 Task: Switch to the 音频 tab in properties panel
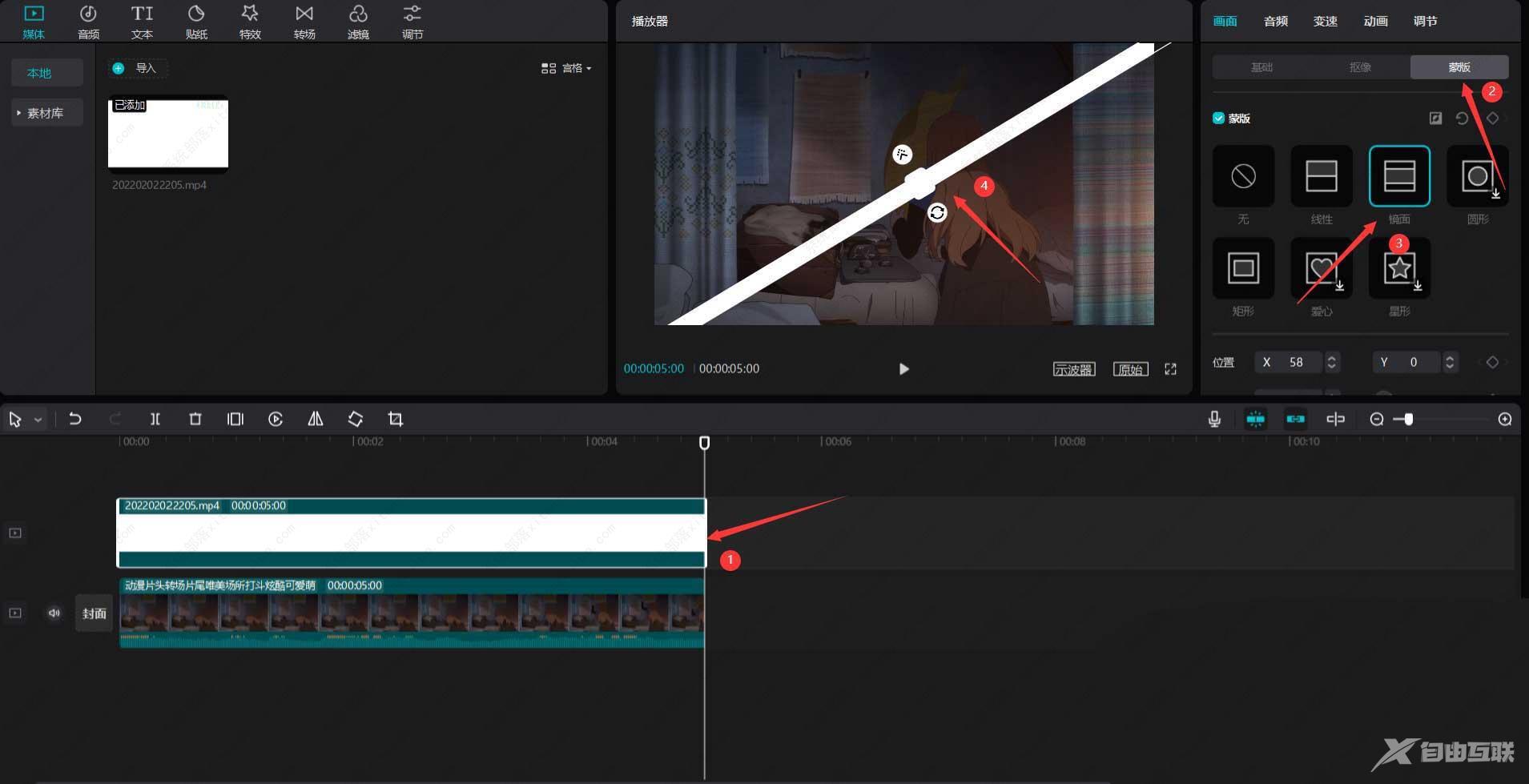click(x=1275, y=22)
